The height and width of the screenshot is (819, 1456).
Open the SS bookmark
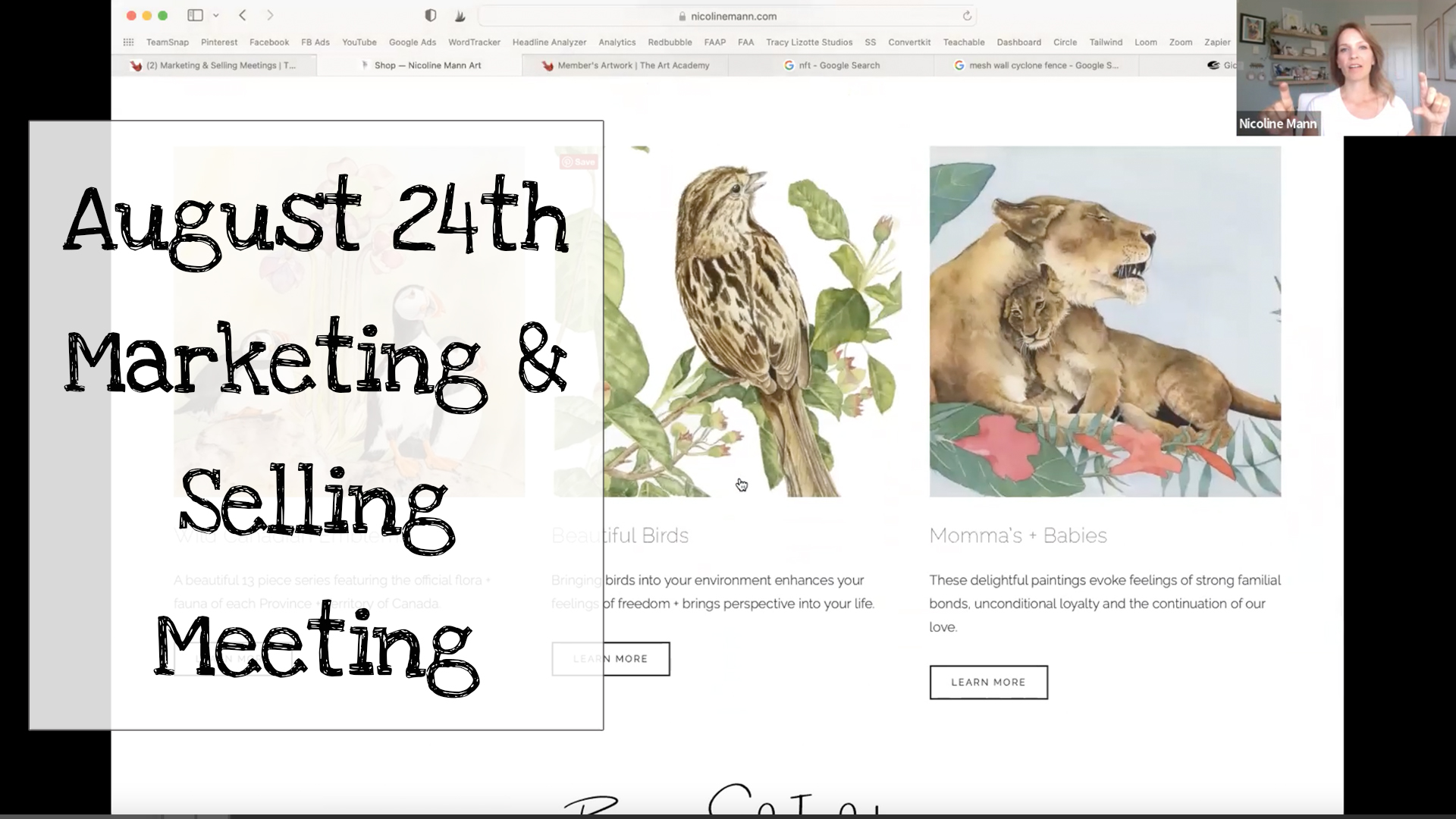click(x=871, y=42)
